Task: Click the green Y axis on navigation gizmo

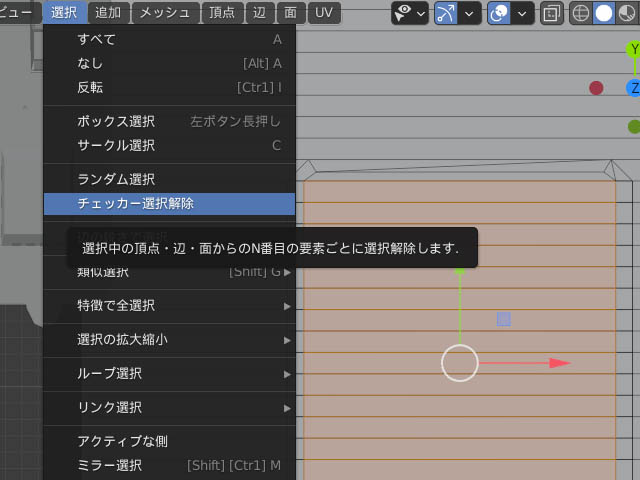Action: coord(633,49)
